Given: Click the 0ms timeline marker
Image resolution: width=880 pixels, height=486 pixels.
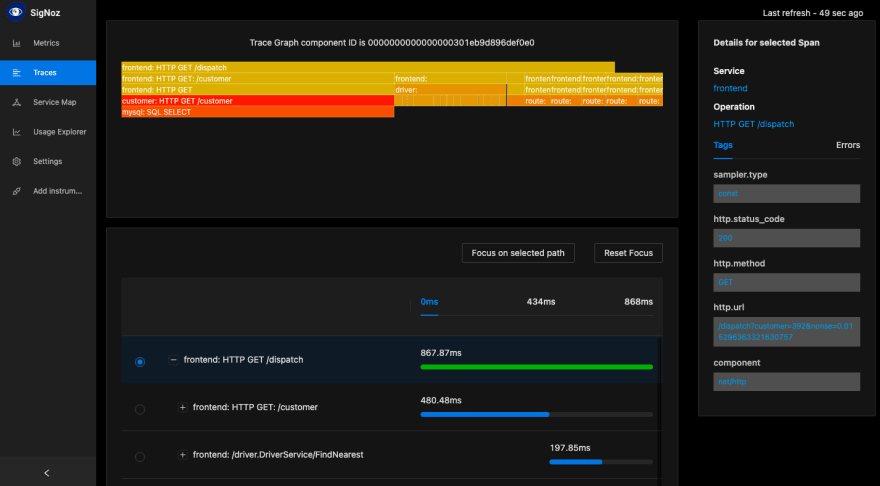Looking at the screenshot, I should pos(429,302).
